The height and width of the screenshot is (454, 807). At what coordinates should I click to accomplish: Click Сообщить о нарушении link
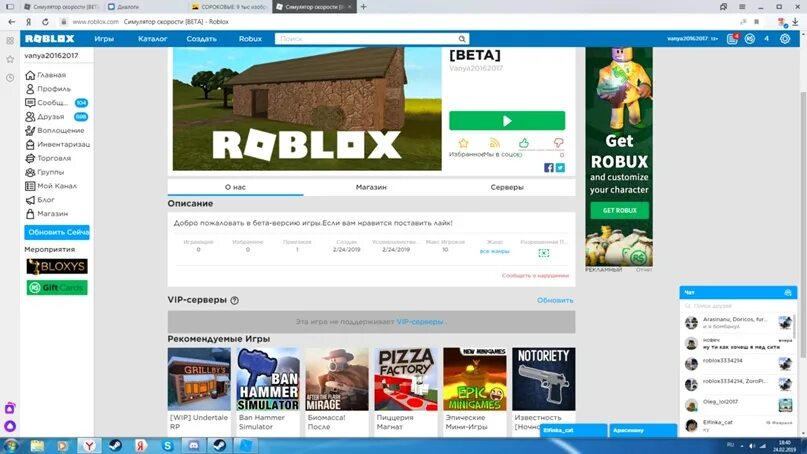[535, 276]
